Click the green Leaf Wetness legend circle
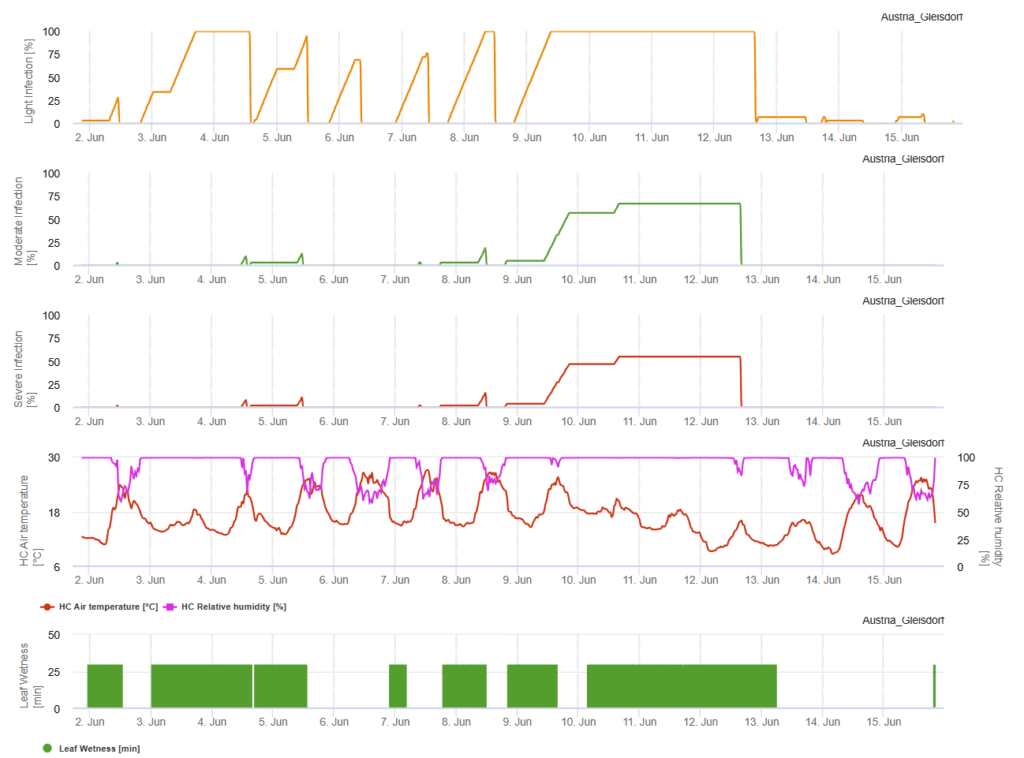Viewport: 1024px width, 758px height. pos(47,747)
